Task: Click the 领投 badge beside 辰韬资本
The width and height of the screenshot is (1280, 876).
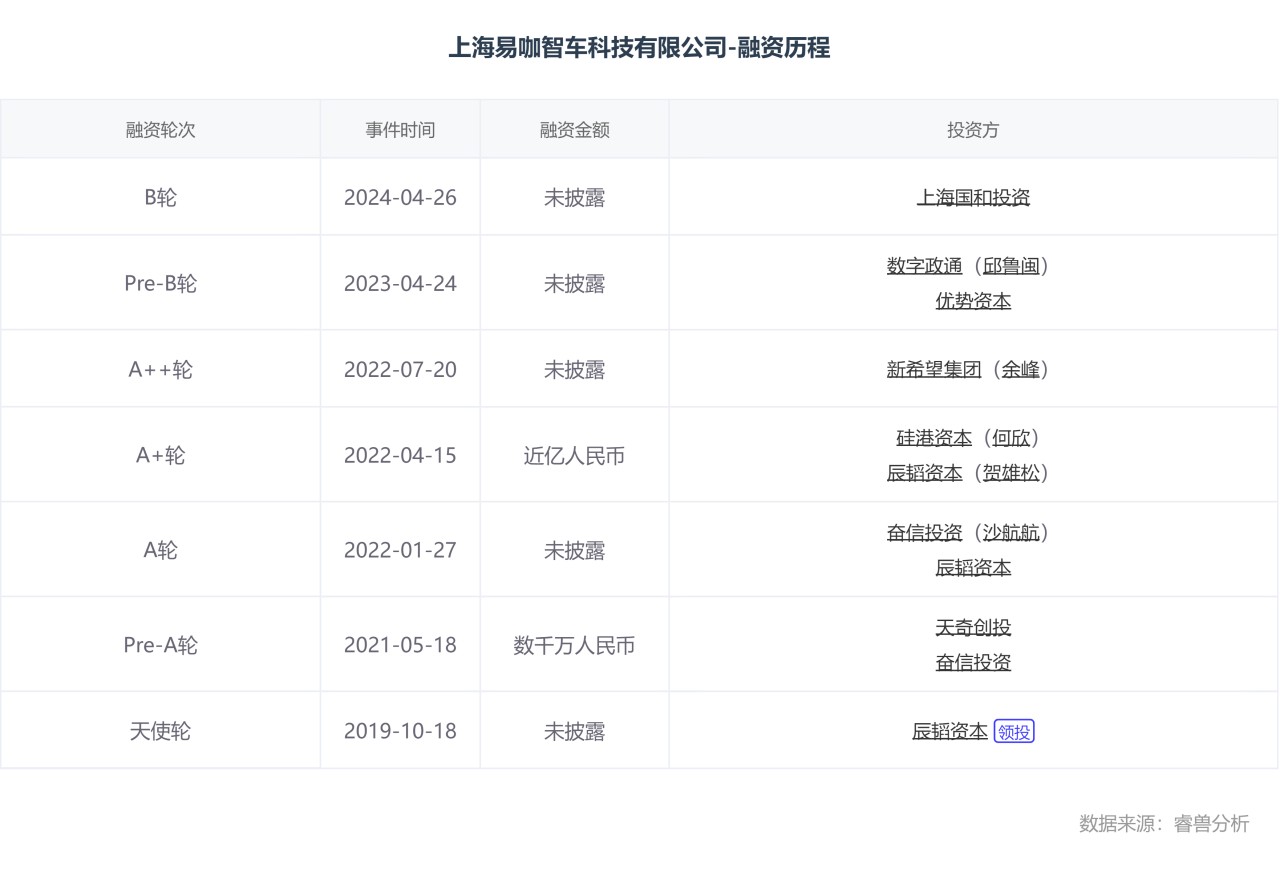Action: 1014,732
